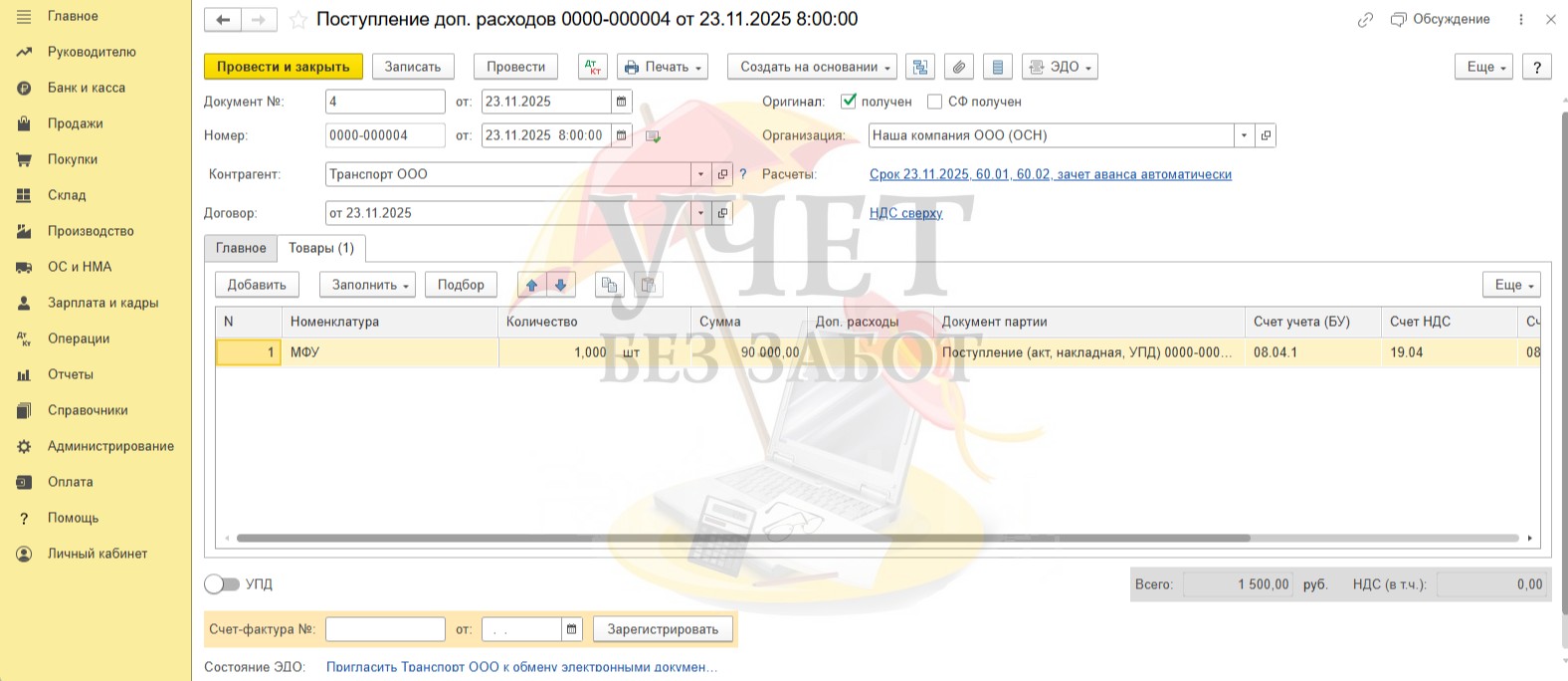Image resolution: width=1568 pixels, height=681 pixels.
Task: Expand Договор dropdown arrow
Action: tap(700, 213)
